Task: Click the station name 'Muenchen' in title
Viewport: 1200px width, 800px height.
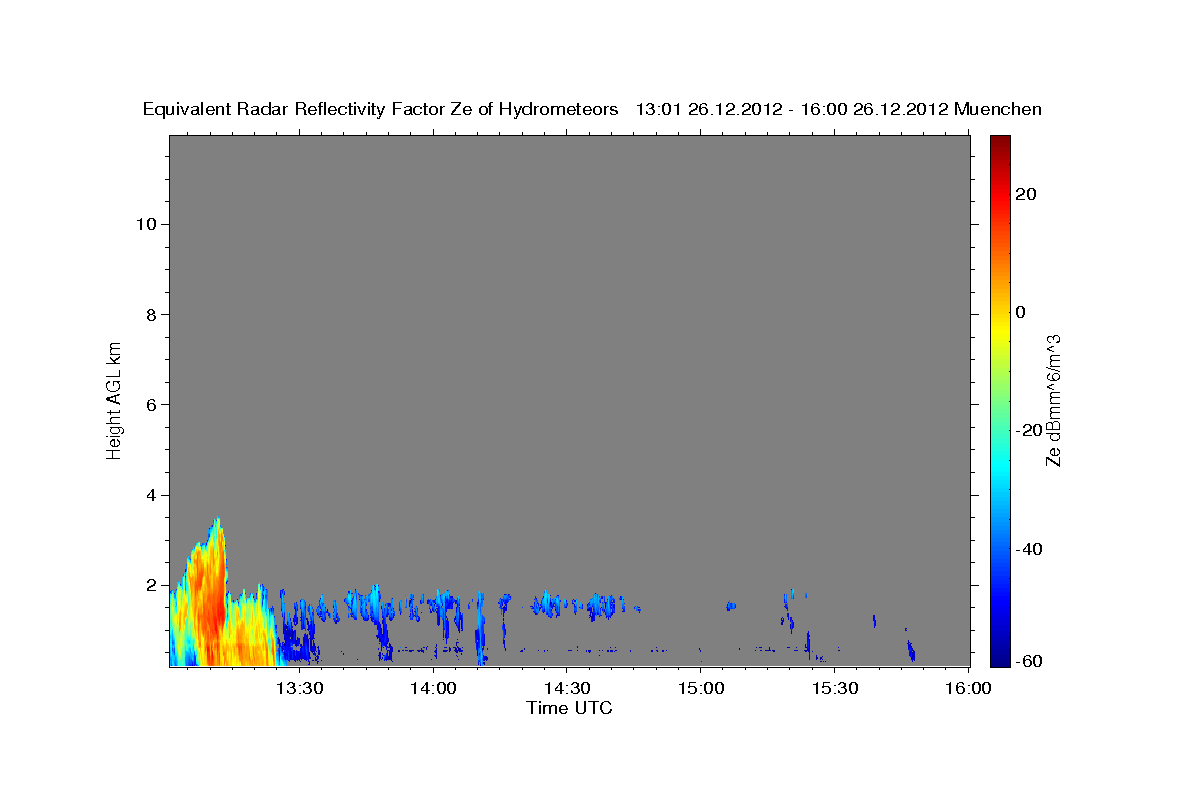Action: (x=998, y=110)
